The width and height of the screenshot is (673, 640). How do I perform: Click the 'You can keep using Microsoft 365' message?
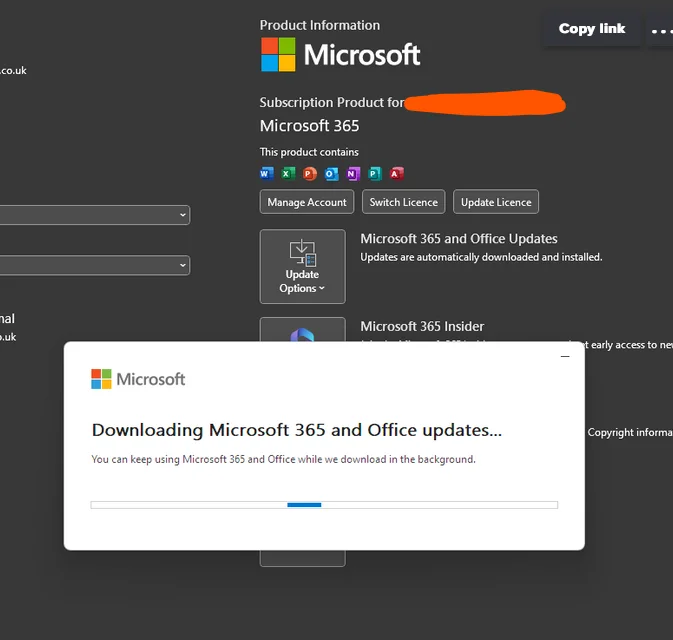pos(283,459)
